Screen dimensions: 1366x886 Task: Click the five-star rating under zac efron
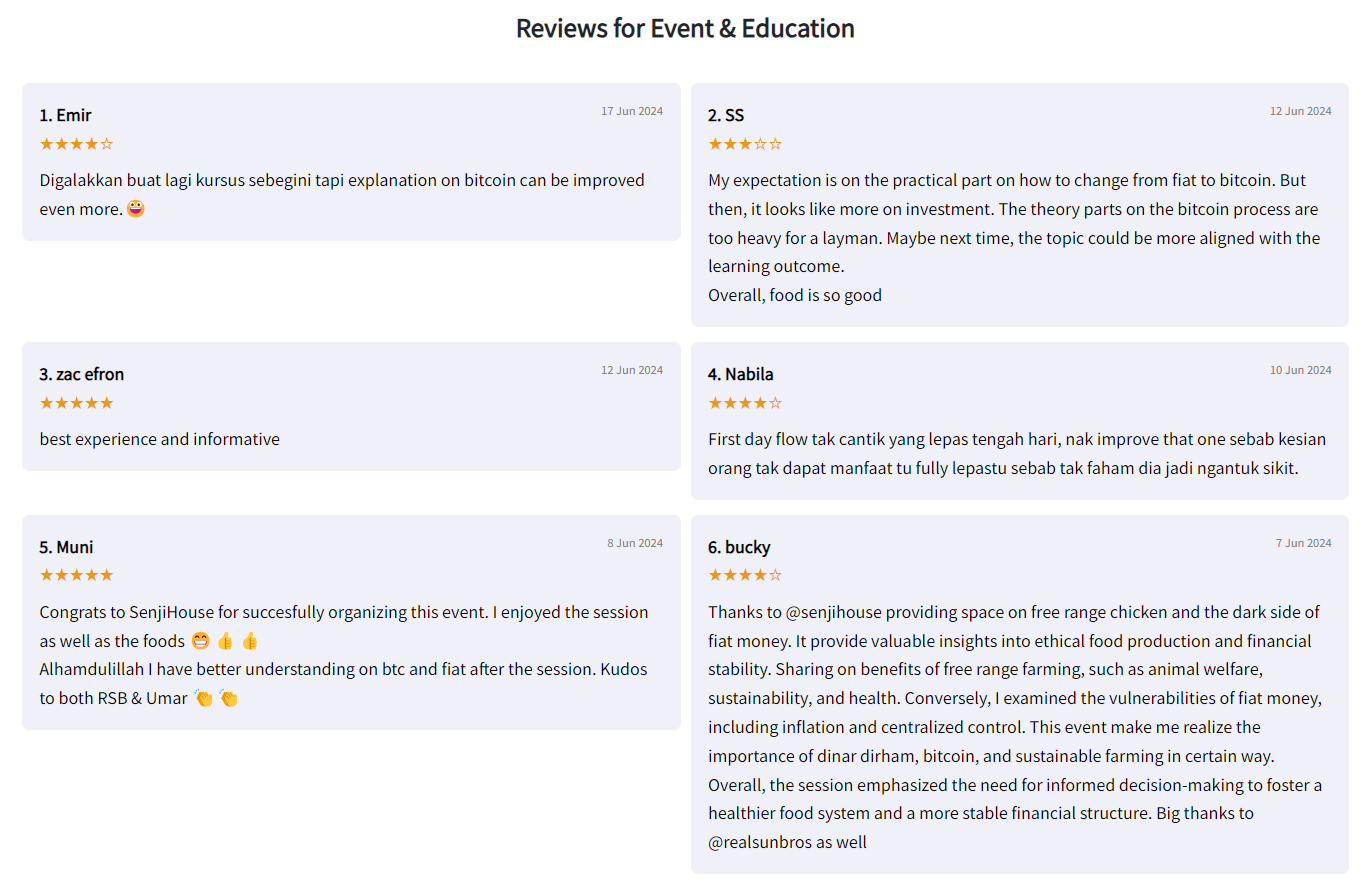[77, 403]
